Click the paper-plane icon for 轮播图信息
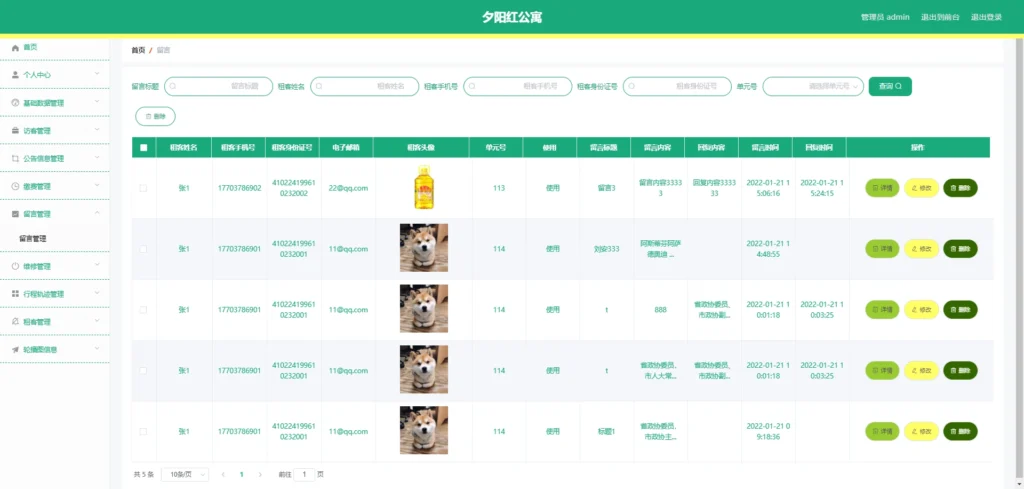 point(15,350)
